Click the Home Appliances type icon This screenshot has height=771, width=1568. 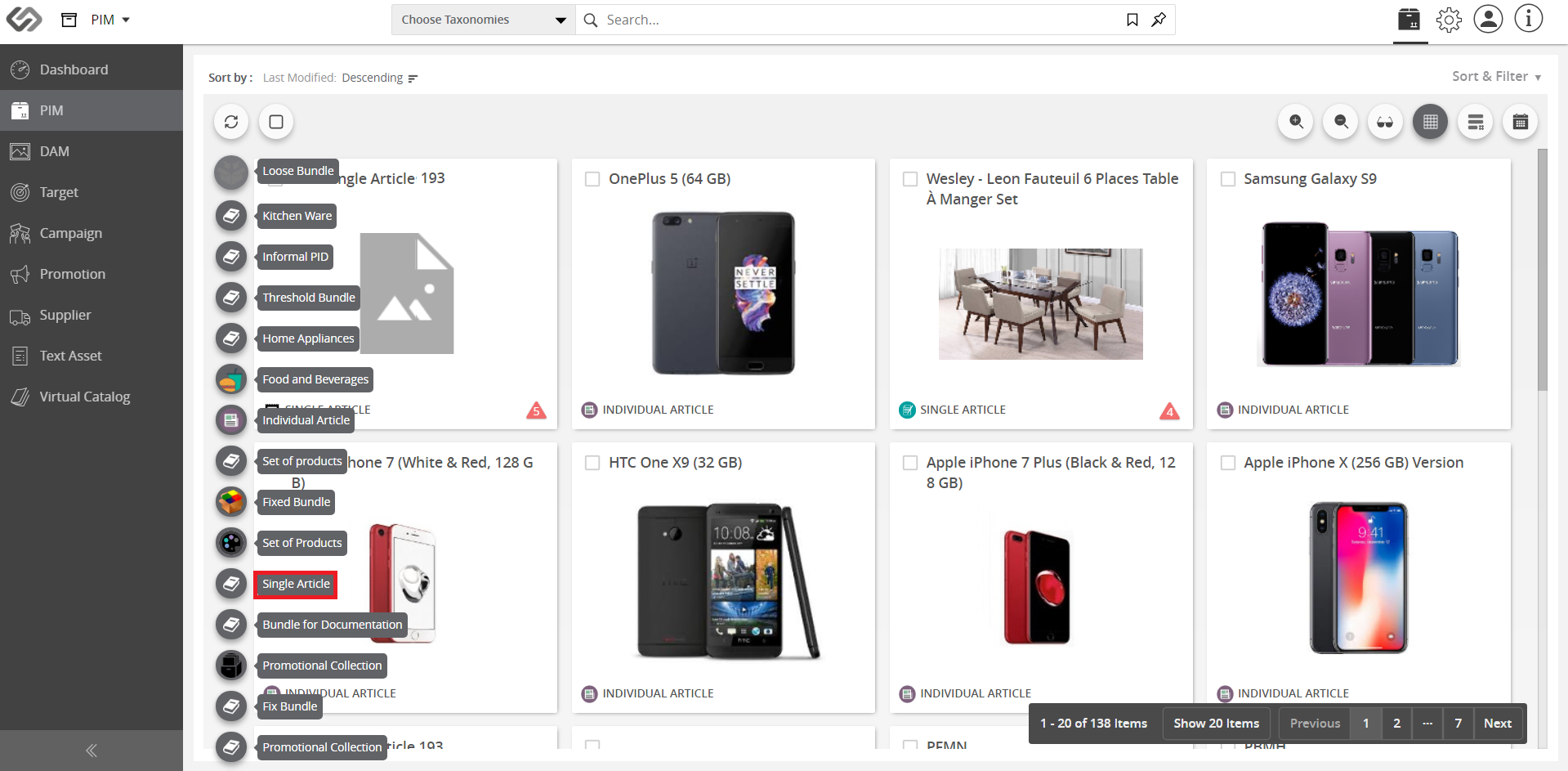click(x=231, y=338)
